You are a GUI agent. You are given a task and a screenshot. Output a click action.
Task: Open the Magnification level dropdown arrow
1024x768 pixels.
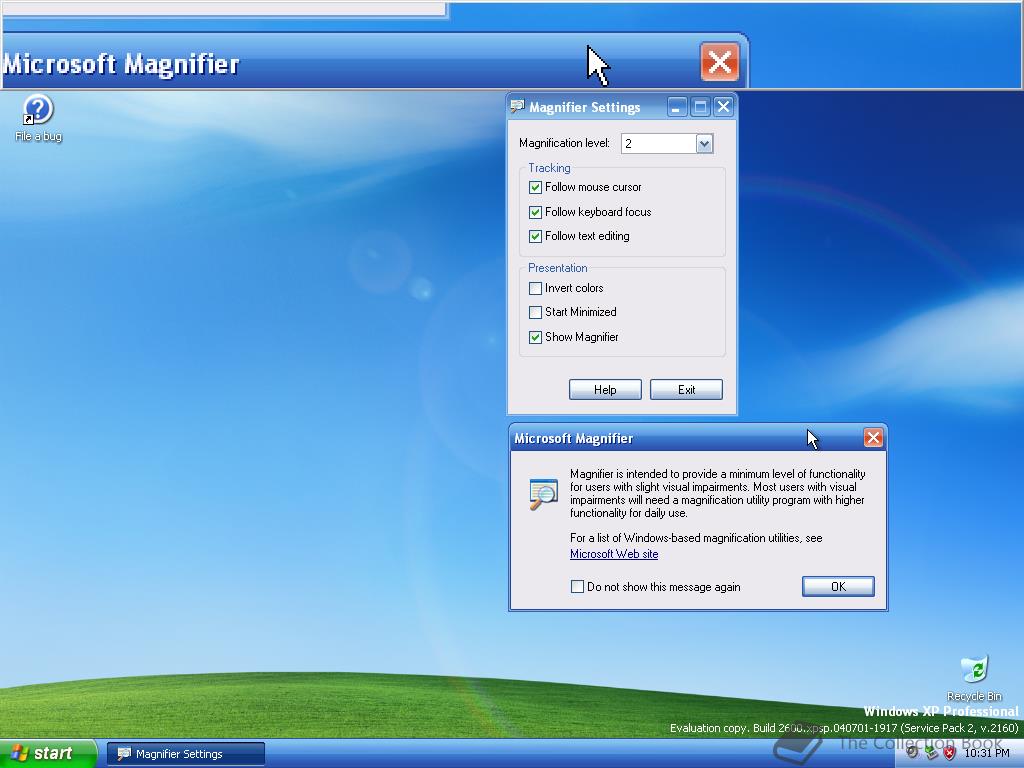tap(704, 144)
